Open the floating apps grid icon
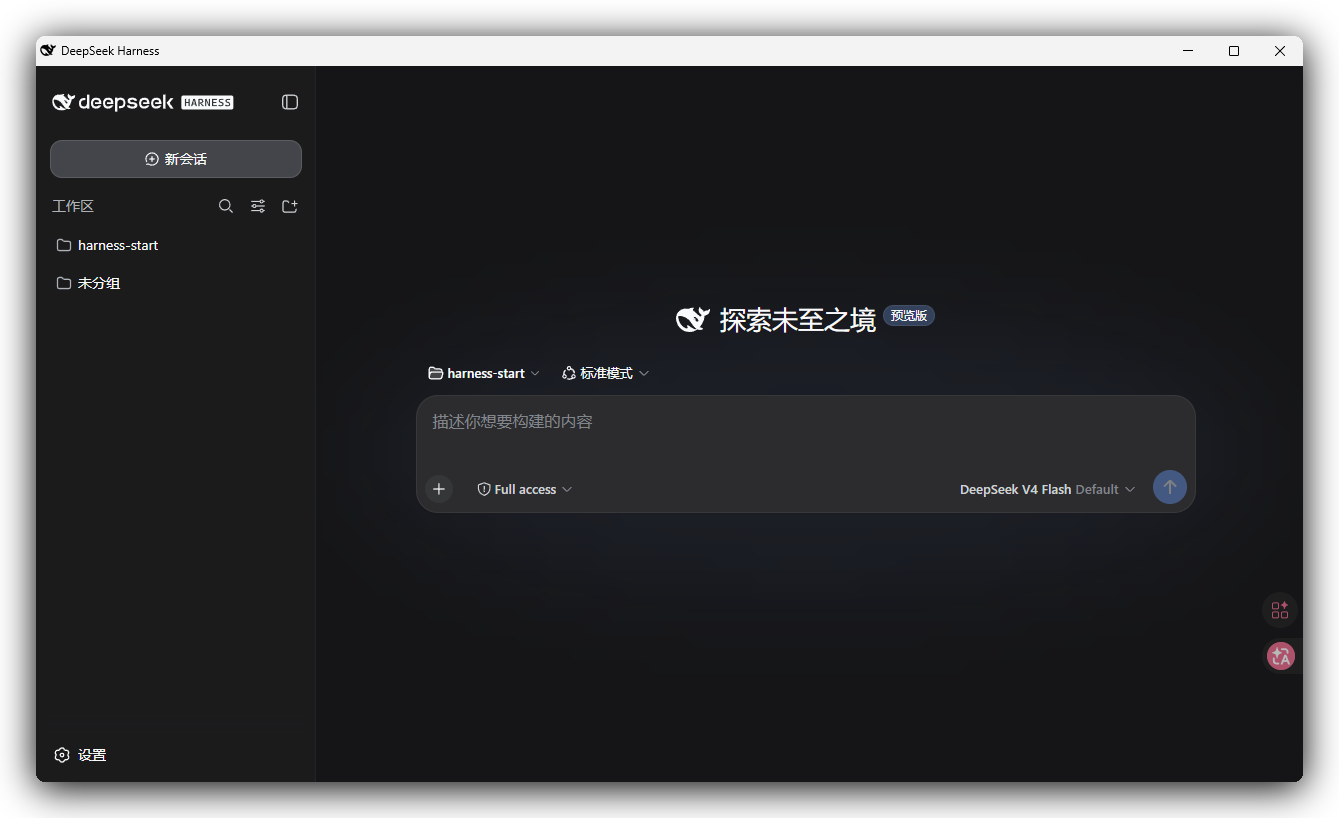1339x818 pixels. (1280, 610)
